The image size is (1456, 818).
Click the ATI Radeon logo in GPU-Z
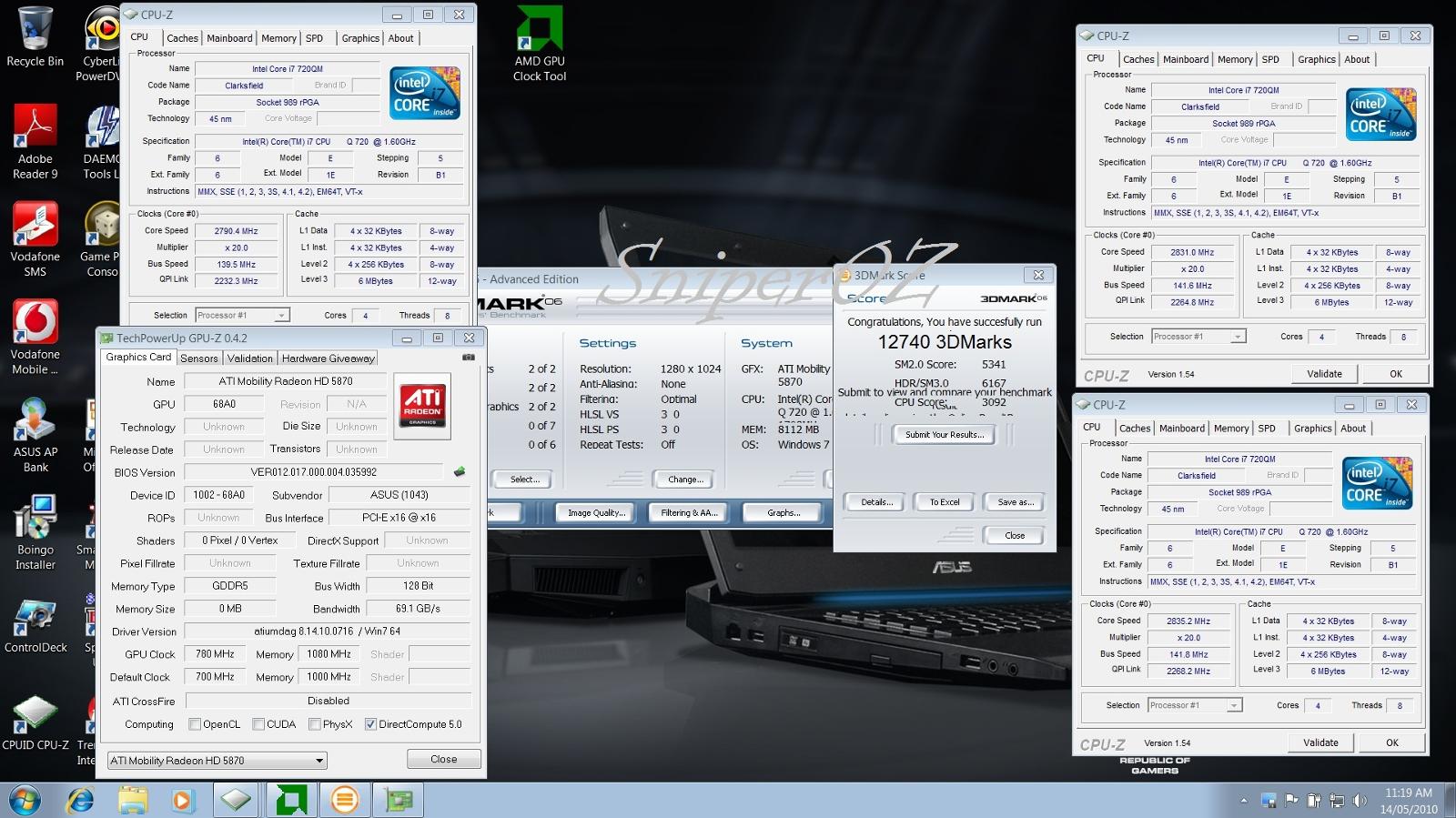click(x=422, y=405)
